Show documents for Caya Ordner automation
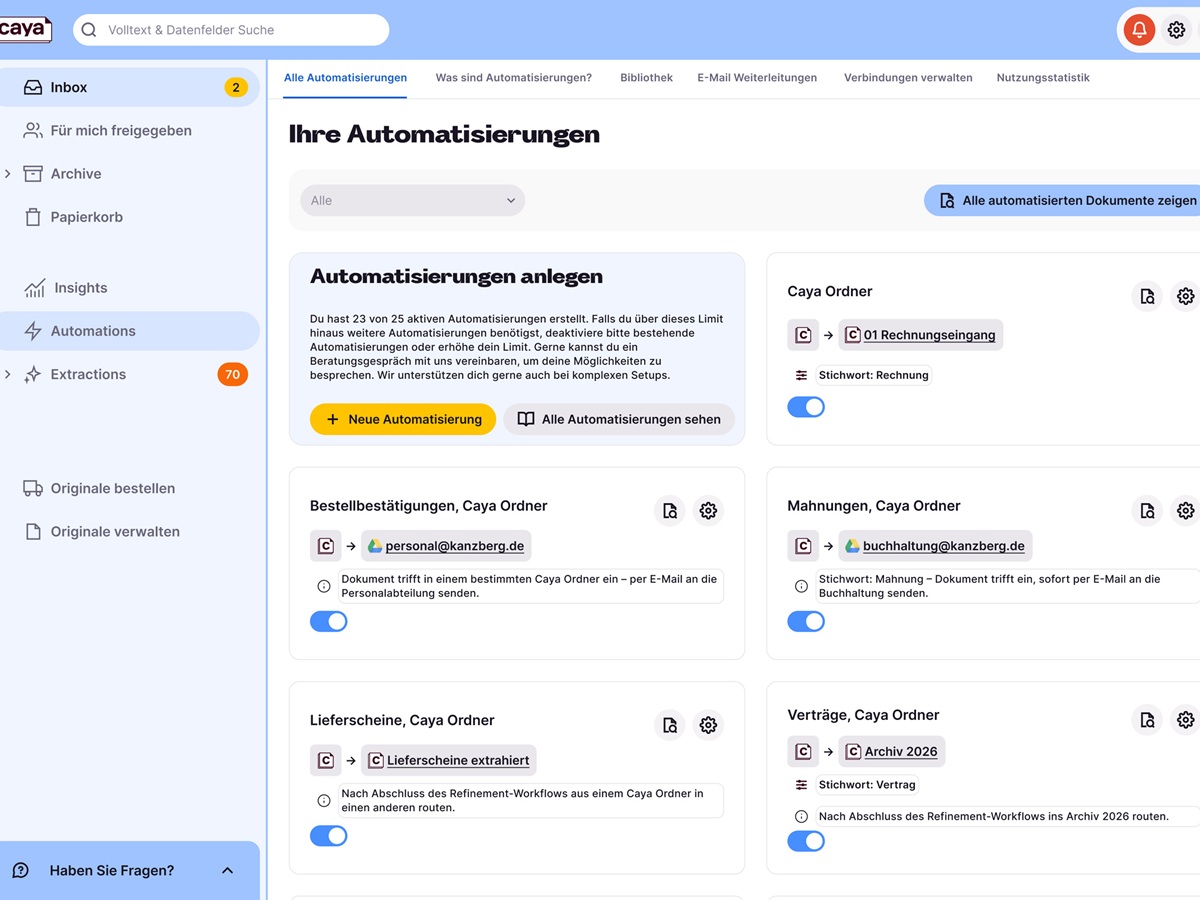 pyautogui.click(x=1147, y=296)
